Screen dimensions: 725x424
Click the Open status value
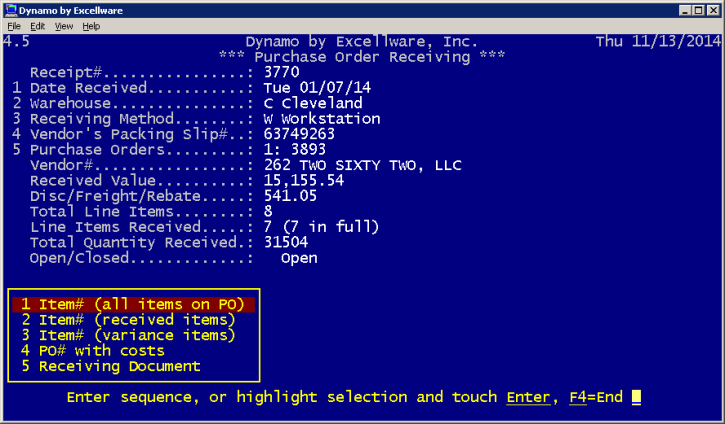[x=299, y=258]
